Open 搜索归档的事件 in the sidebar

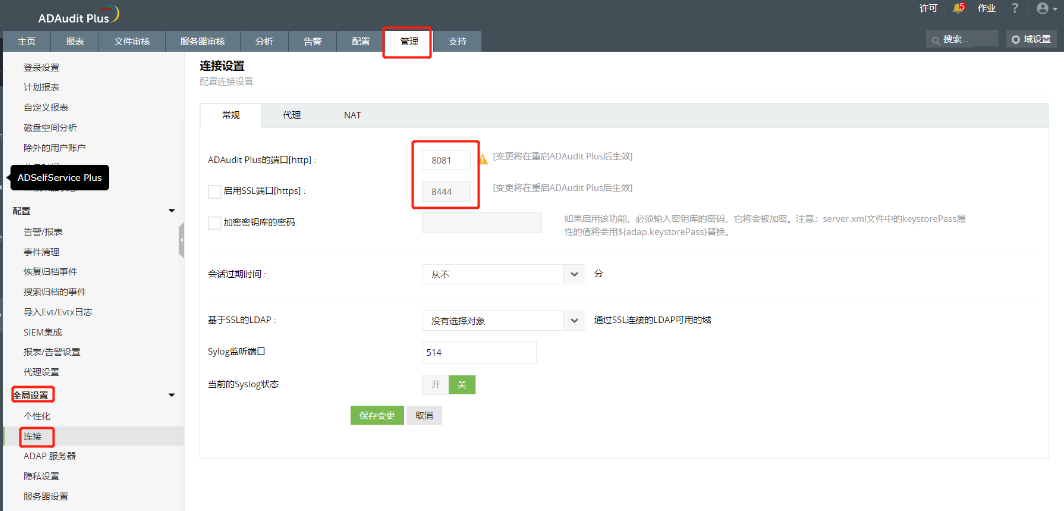[x=54, y=292]
